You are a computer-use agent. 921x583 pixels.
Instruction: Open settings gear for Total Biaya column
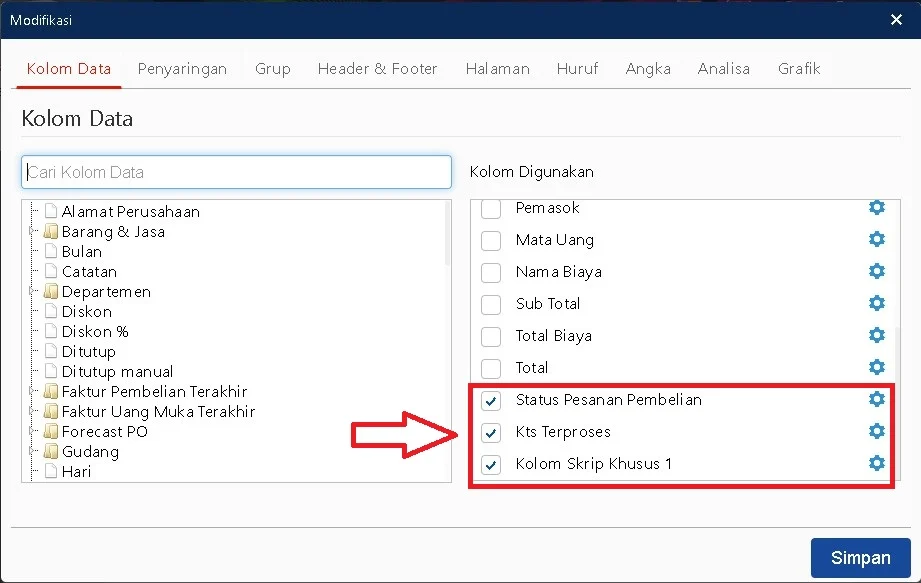[876, 335]
